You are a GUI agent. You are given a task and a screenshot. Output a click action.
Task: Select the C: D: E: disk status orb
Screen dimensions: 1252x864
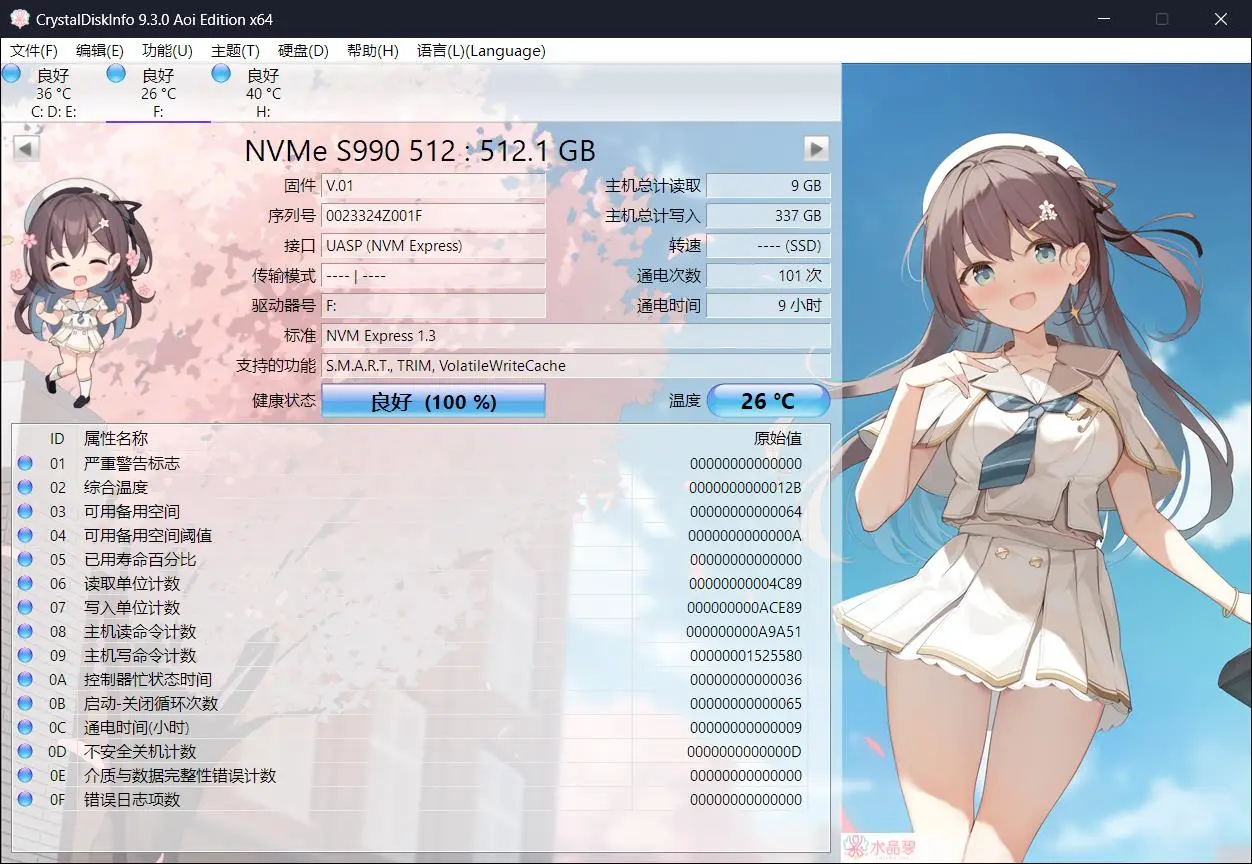[11, 73]
